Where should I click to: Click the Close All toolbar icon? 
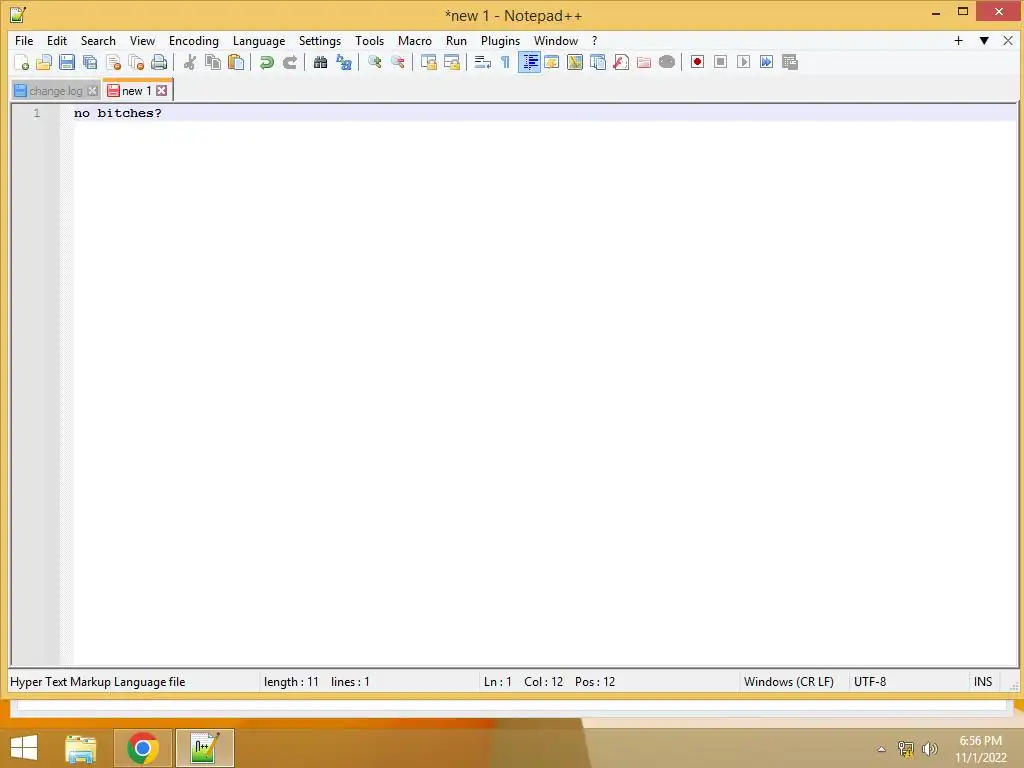[x=136, y=62]
